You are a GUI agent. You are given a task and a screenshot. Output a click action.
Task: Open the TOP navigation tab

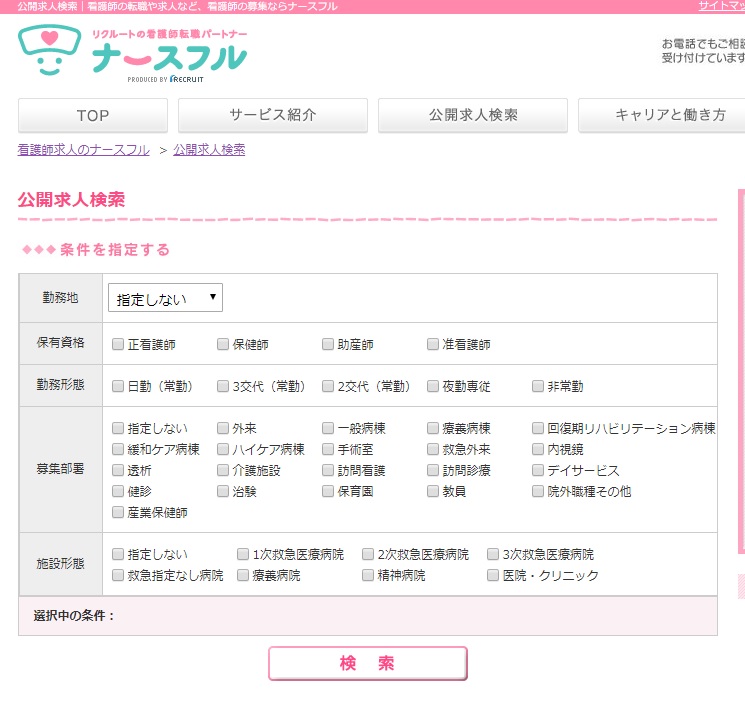click(x=93, y=115)
